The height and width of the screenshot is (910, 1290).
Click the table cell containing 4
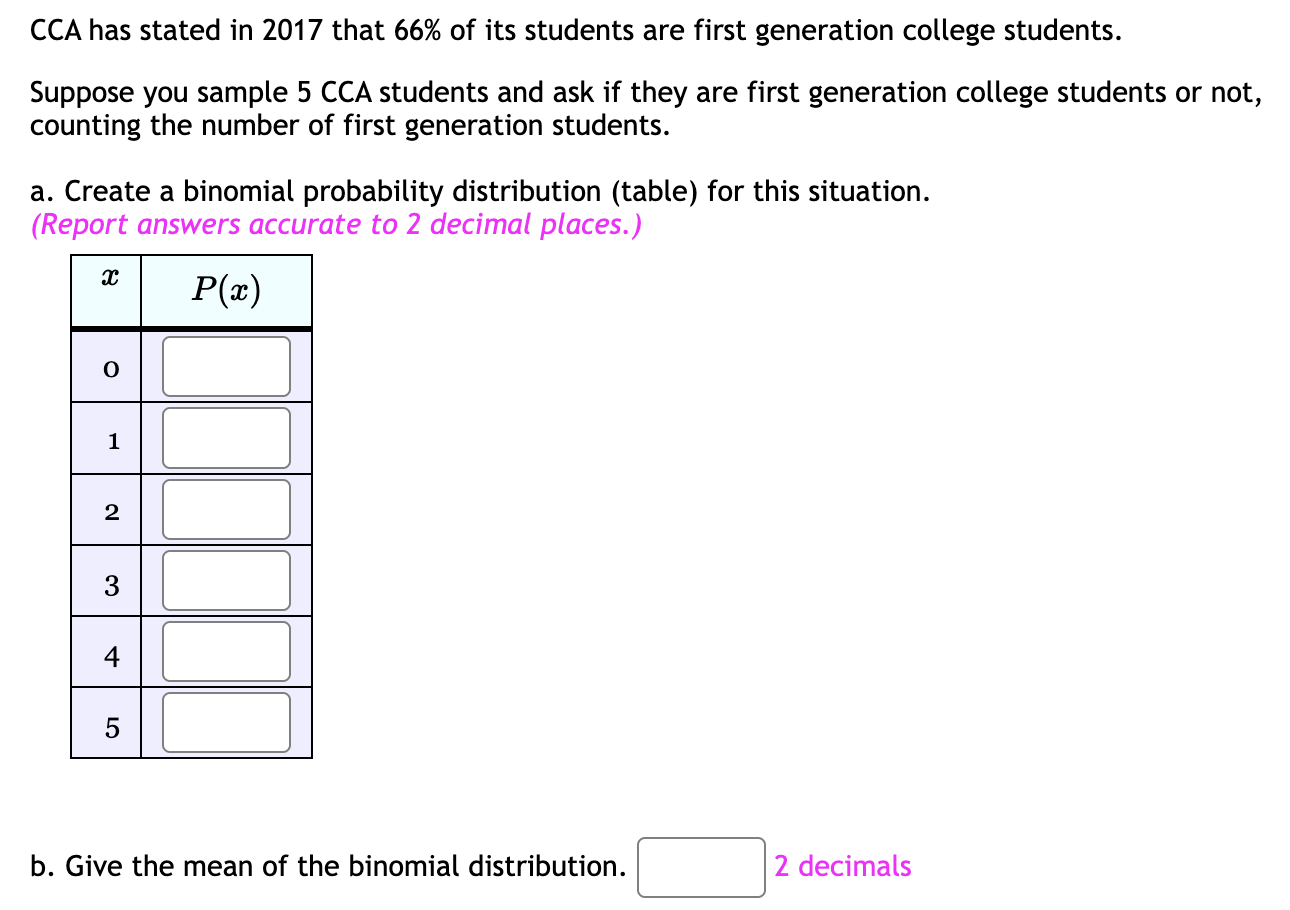point(106,651)
